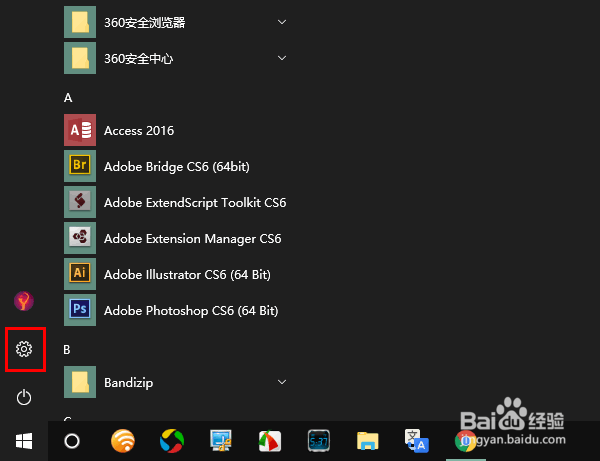Viewport: 600px width, 461px height.
Task: Click the letter A section header
Action: pyautogui.click(x=68, y=98)
